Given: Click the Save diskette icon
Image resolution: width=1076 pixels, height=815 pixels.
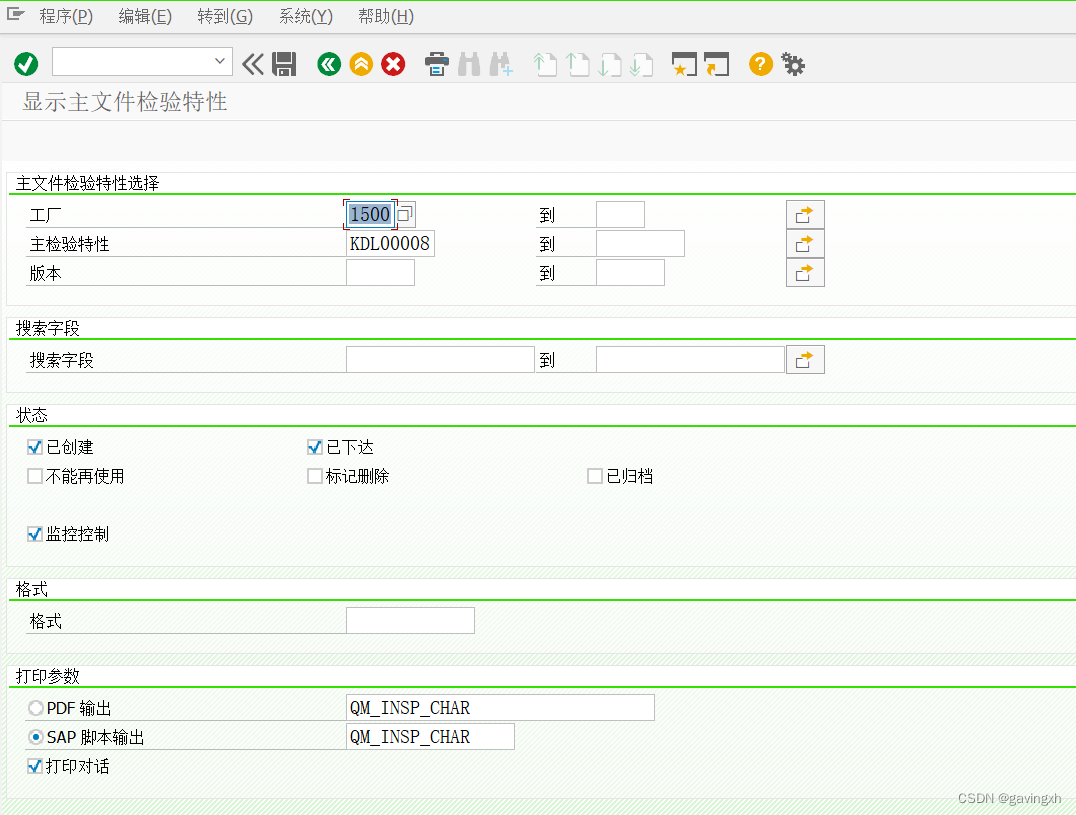Looking at the screenshot, I should [284, 64].
